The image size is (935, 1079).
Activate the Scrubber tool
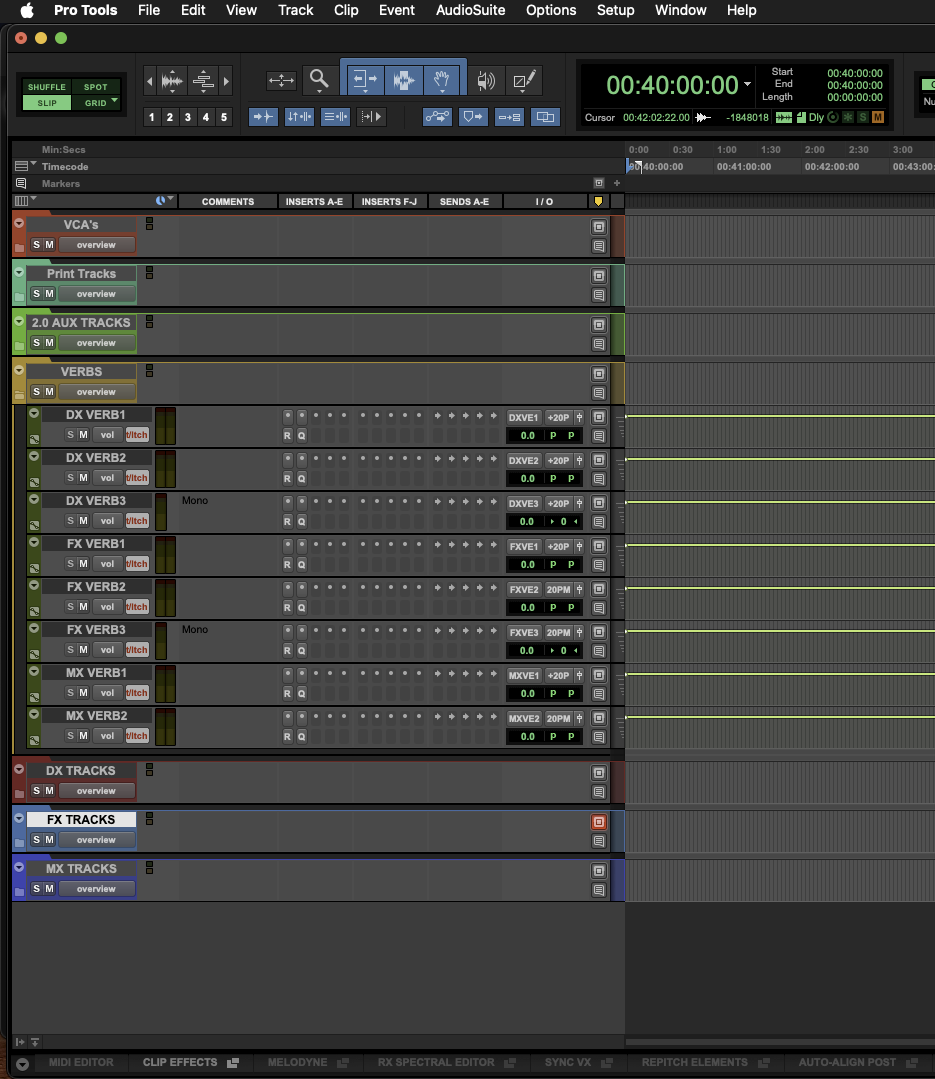[x=487, y=80]
